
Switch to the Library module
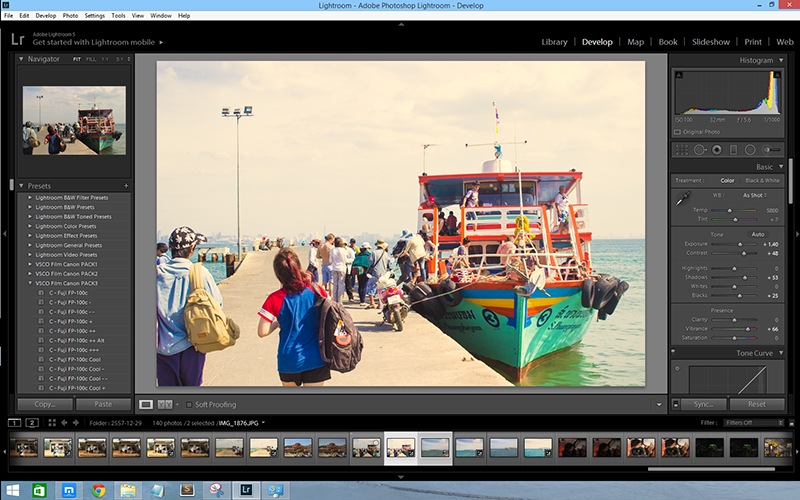point(554,42)
